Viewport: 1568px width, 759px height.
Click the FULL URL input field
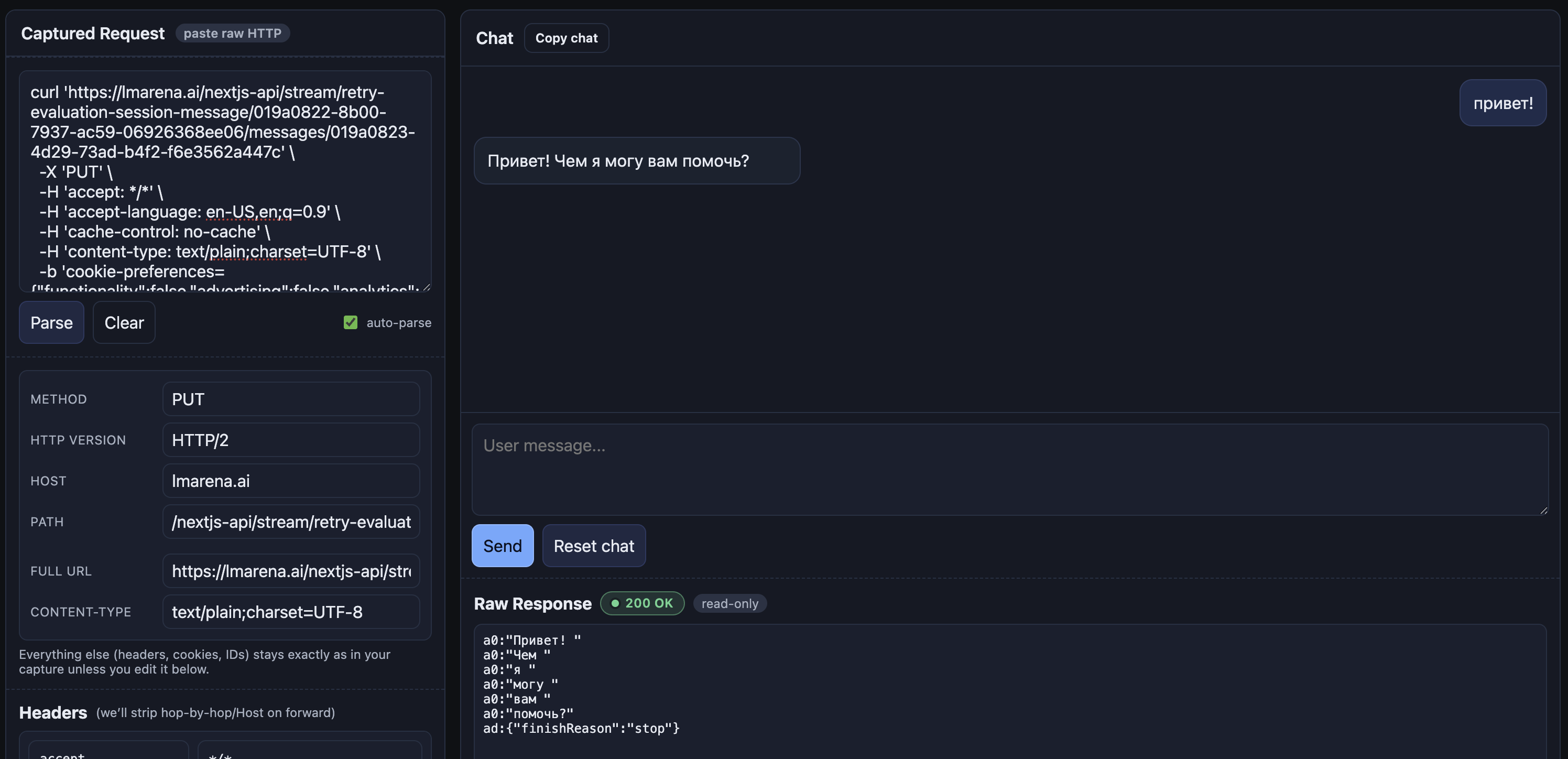click(291, 571)
